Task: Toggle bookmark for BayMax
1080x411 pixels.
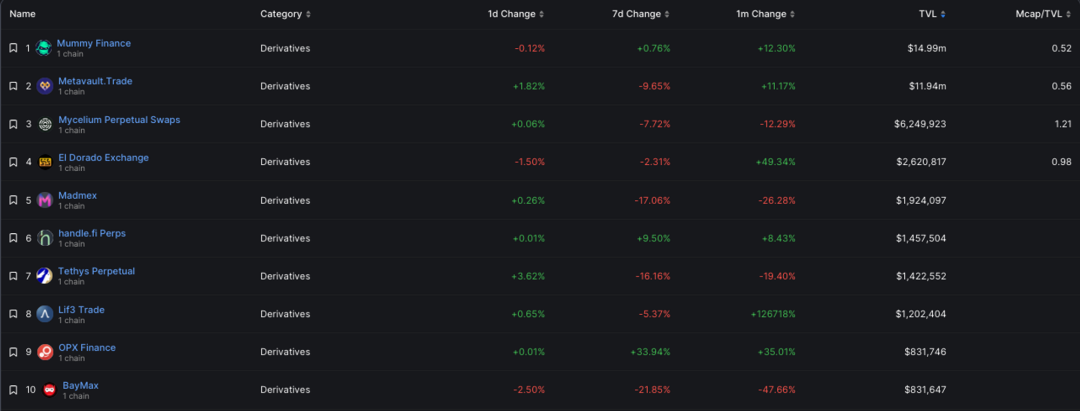Action: pyautogui.click(x=13, y=390)
